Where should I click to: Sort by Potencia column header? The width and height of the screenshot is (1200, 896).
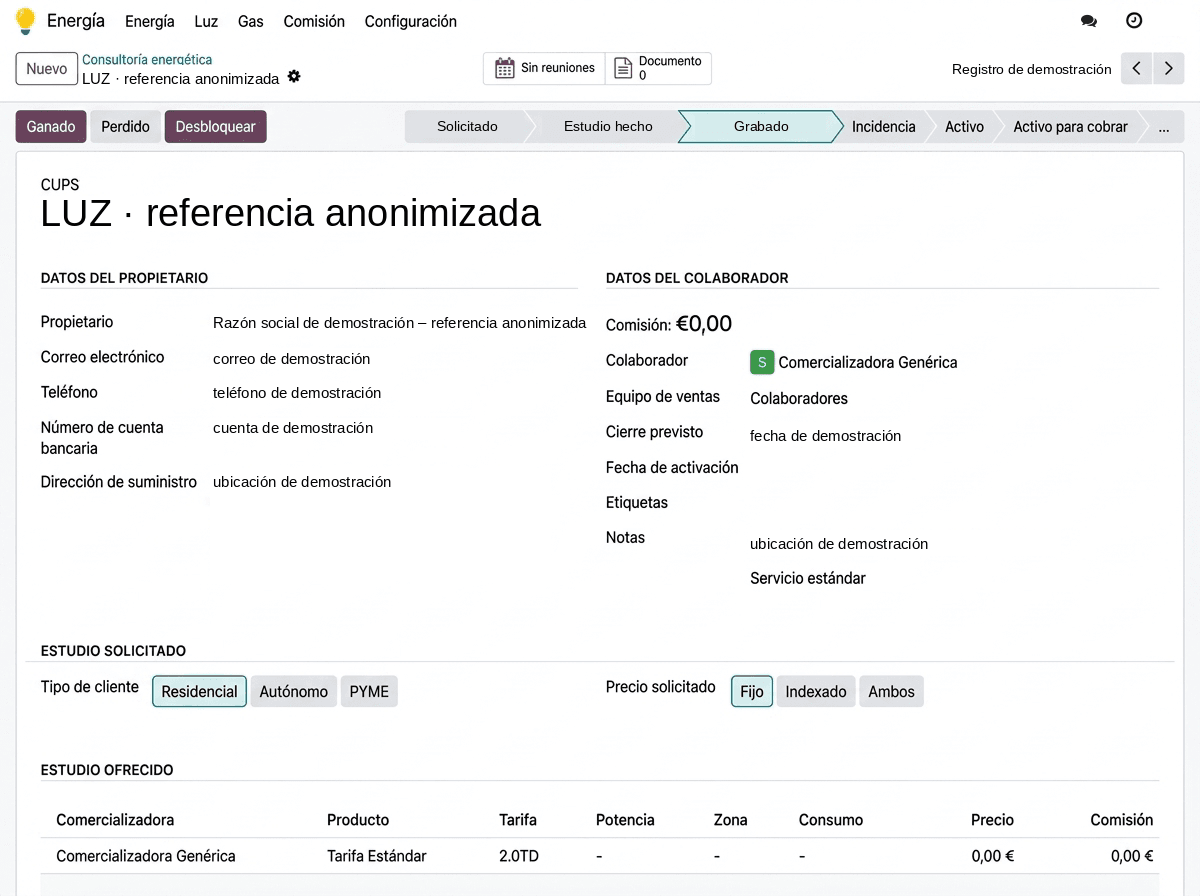[625, 820]
